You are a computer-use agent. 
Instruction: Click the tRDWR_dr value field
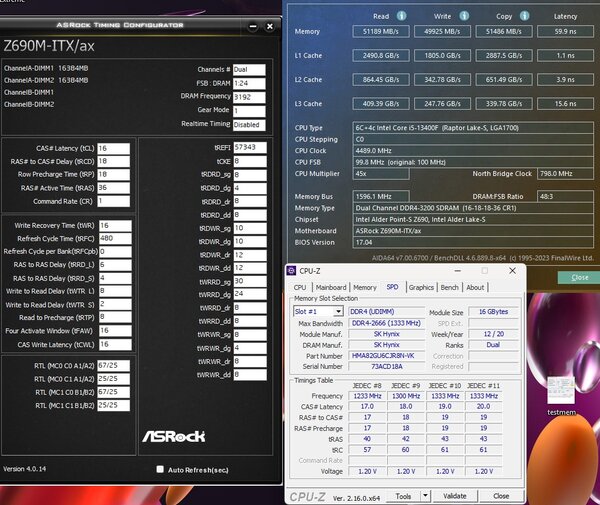pos(250,255)
